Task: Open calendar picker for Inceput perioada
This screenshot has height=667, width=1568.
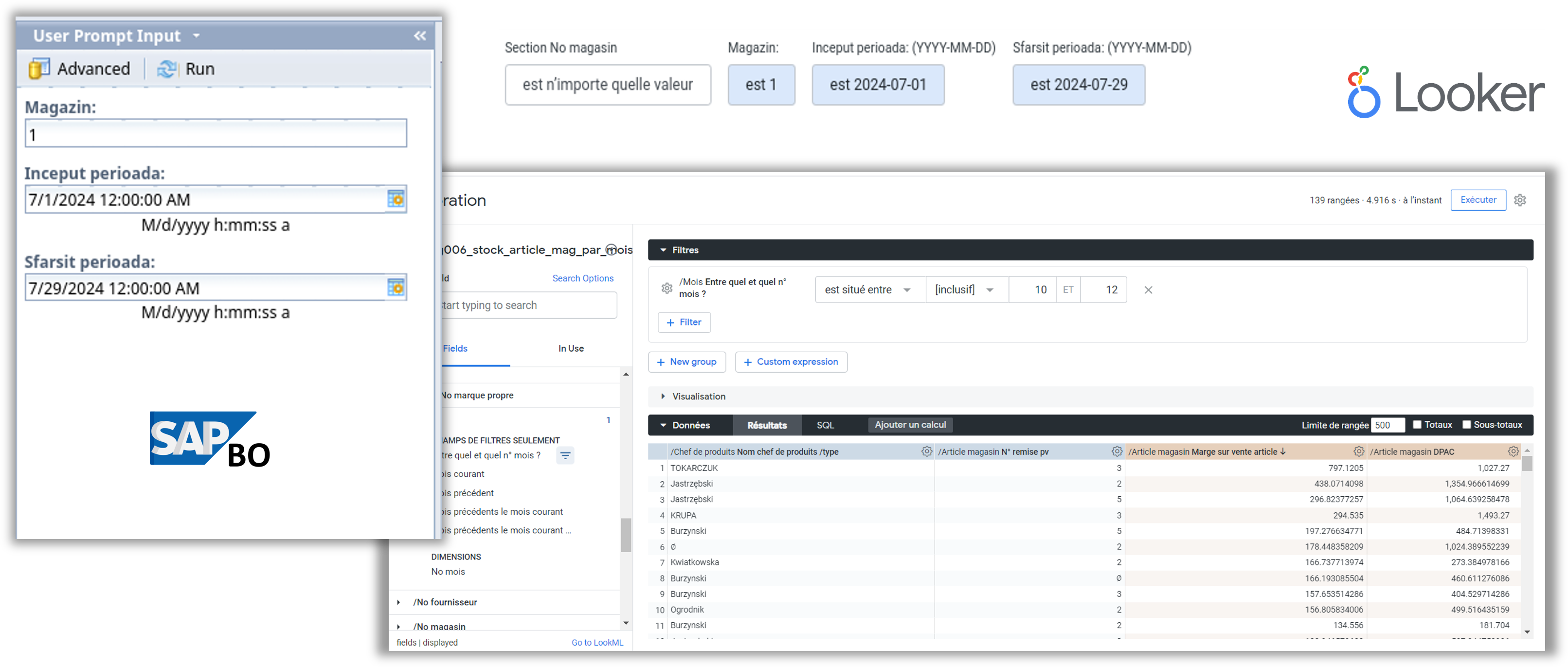Action: pos(396,199)
